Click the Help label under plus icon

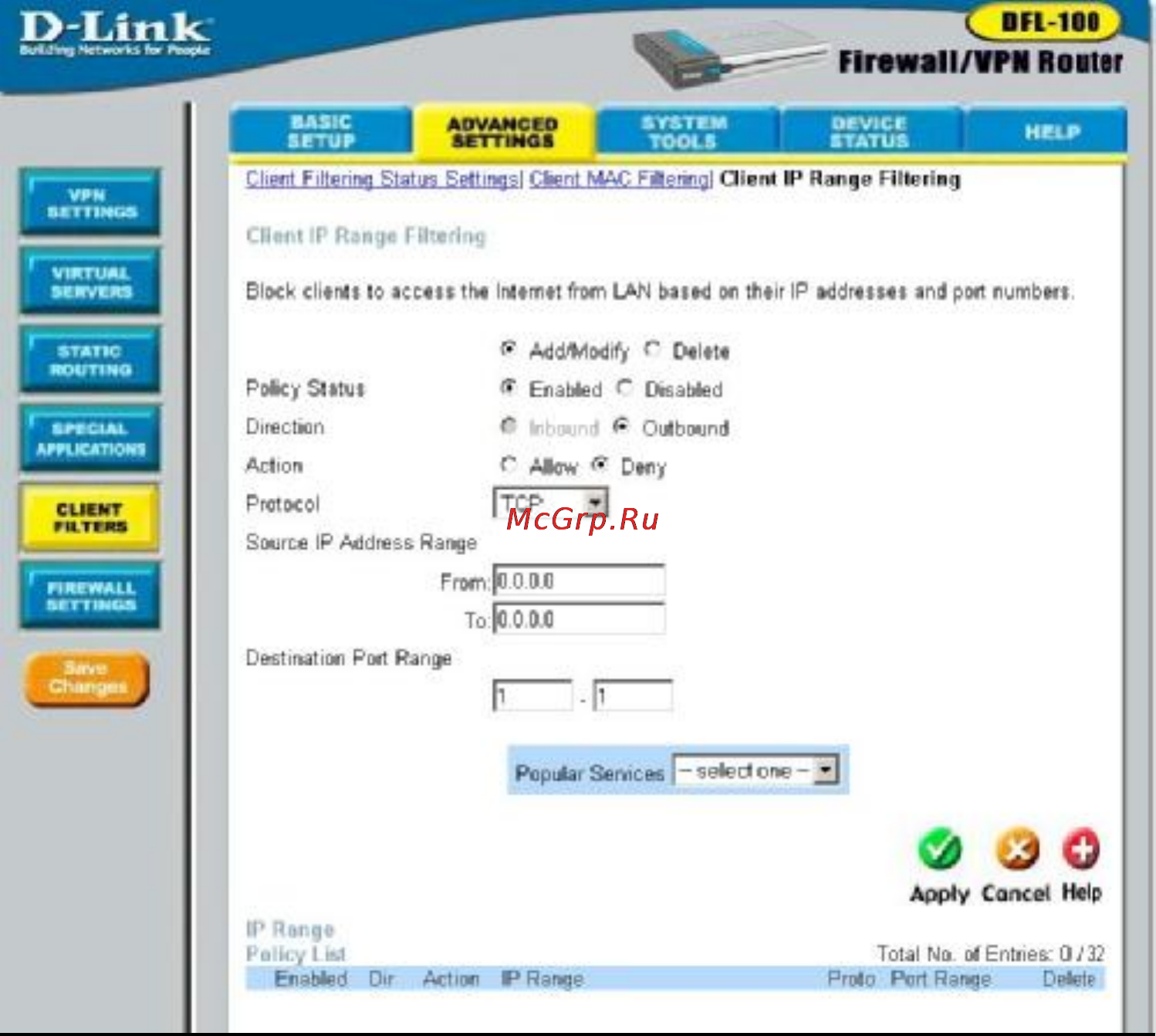[1081, 892]
